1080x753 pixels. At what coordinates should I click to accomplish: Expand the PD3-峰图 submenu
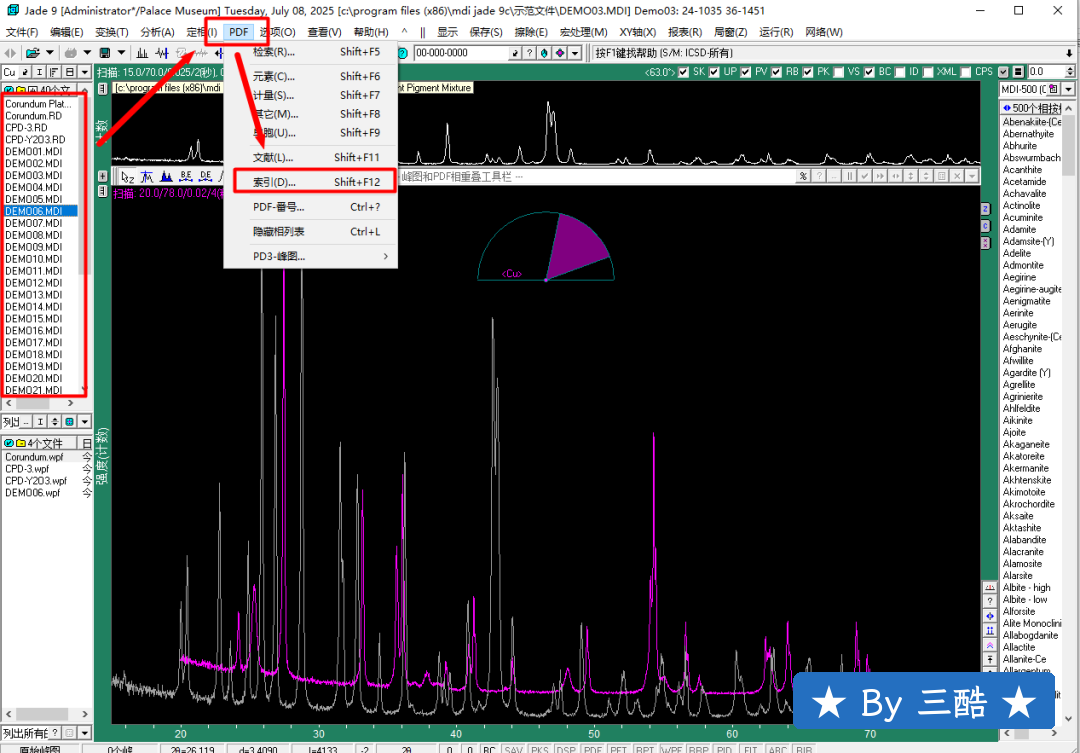[311, 256]
